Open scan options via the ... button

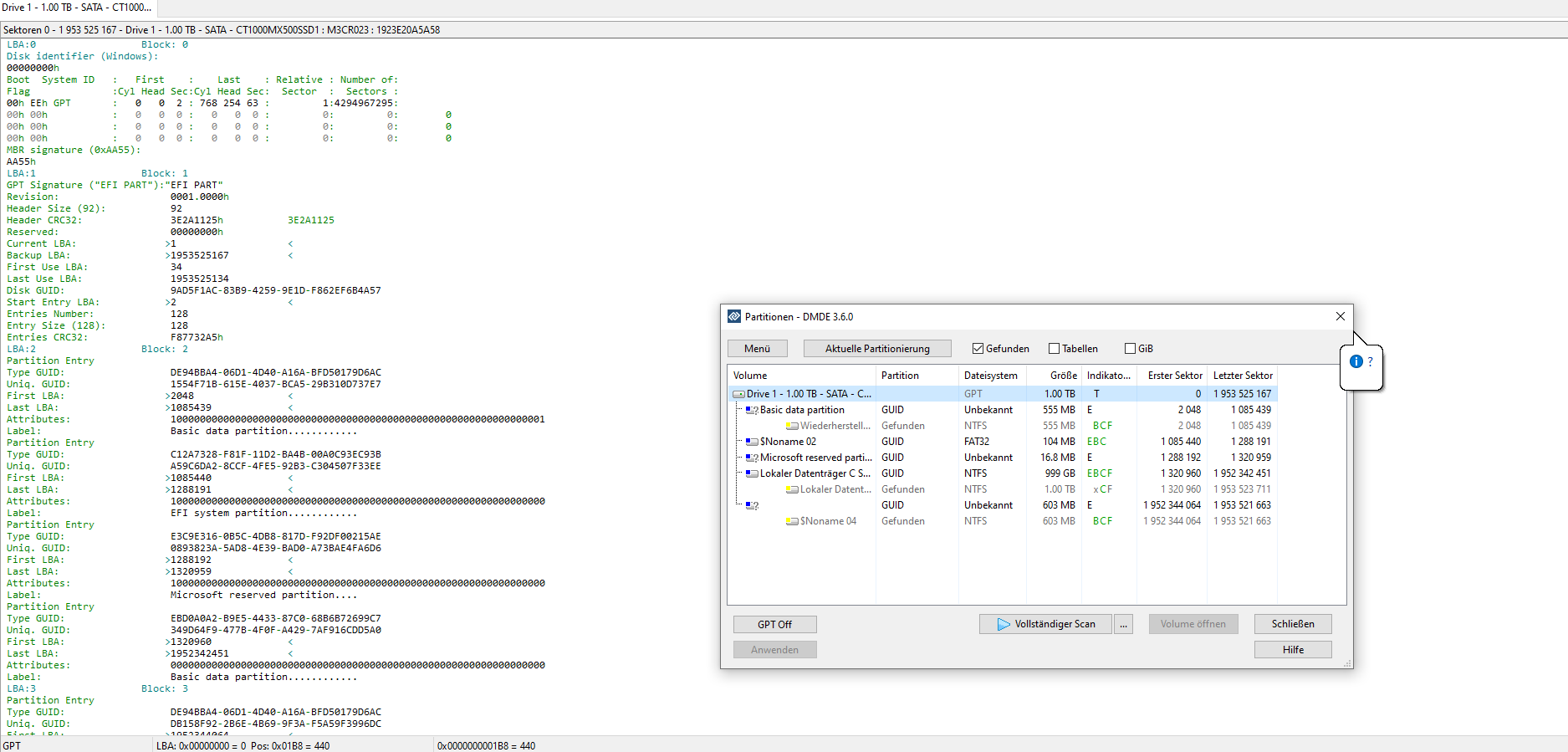[x=1123, y=624]
